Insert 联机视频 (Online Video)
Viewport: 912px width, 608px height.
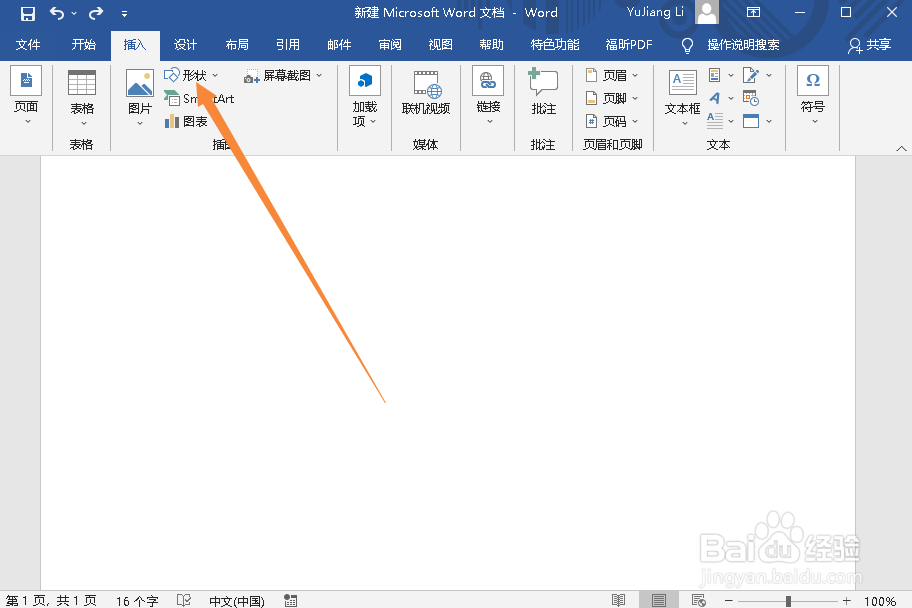426,92
